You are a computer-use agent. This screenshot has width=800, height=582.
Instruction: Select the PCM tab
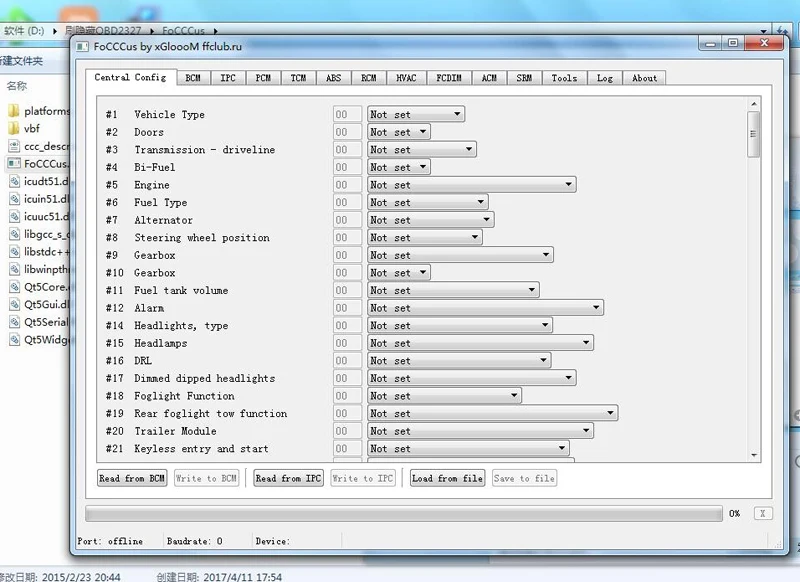[263, 78]
